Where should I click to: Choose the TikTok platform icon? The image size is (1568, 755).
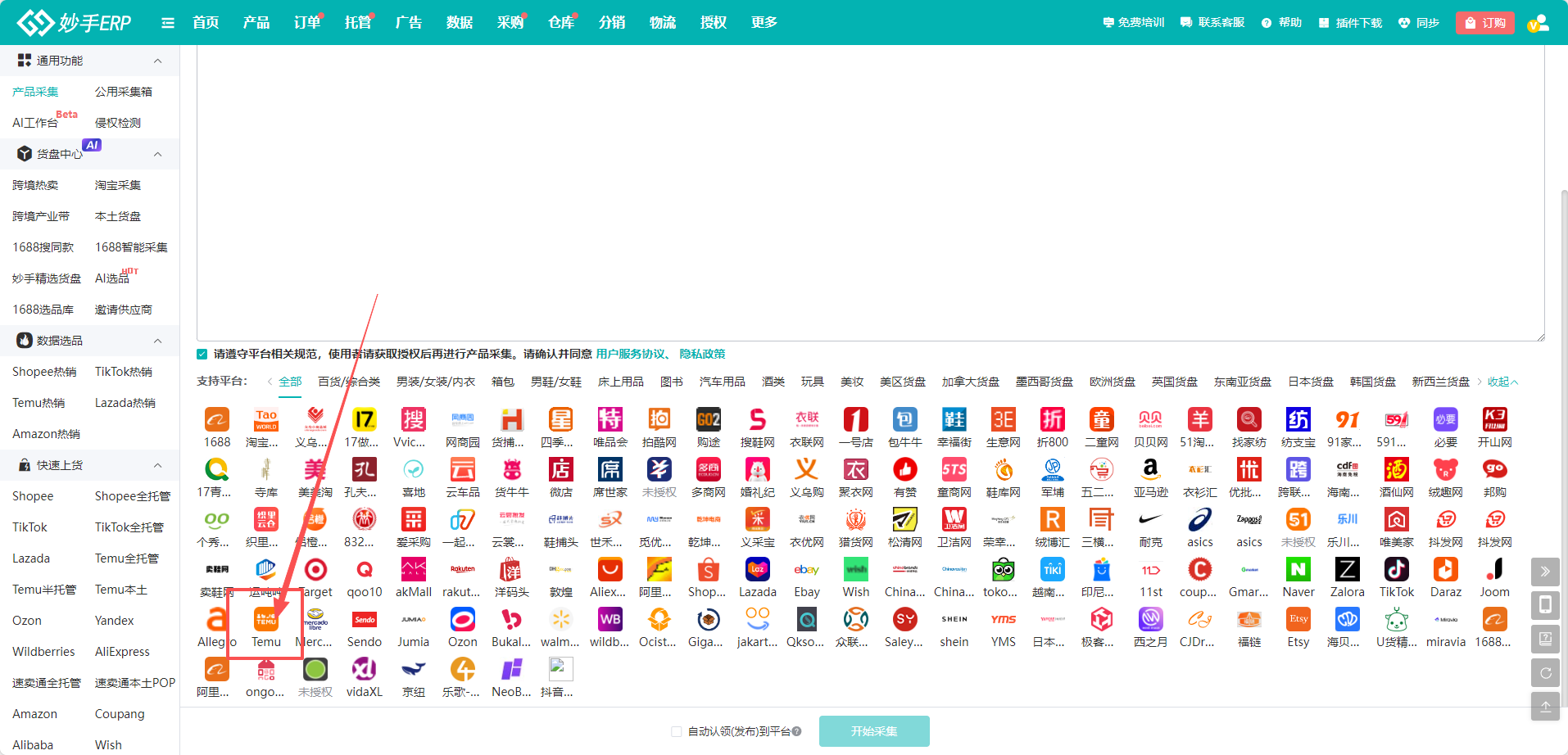click(1397, 570)
